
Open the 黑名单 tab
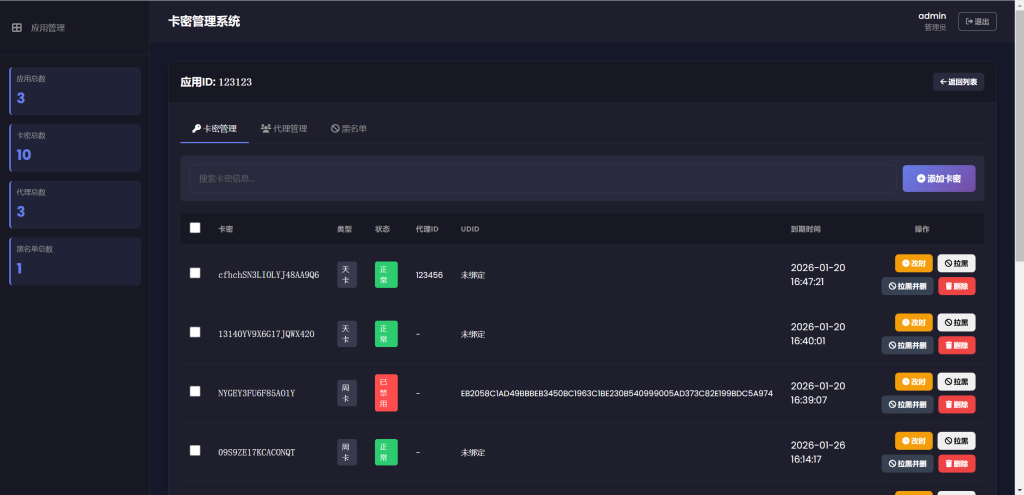349,129
